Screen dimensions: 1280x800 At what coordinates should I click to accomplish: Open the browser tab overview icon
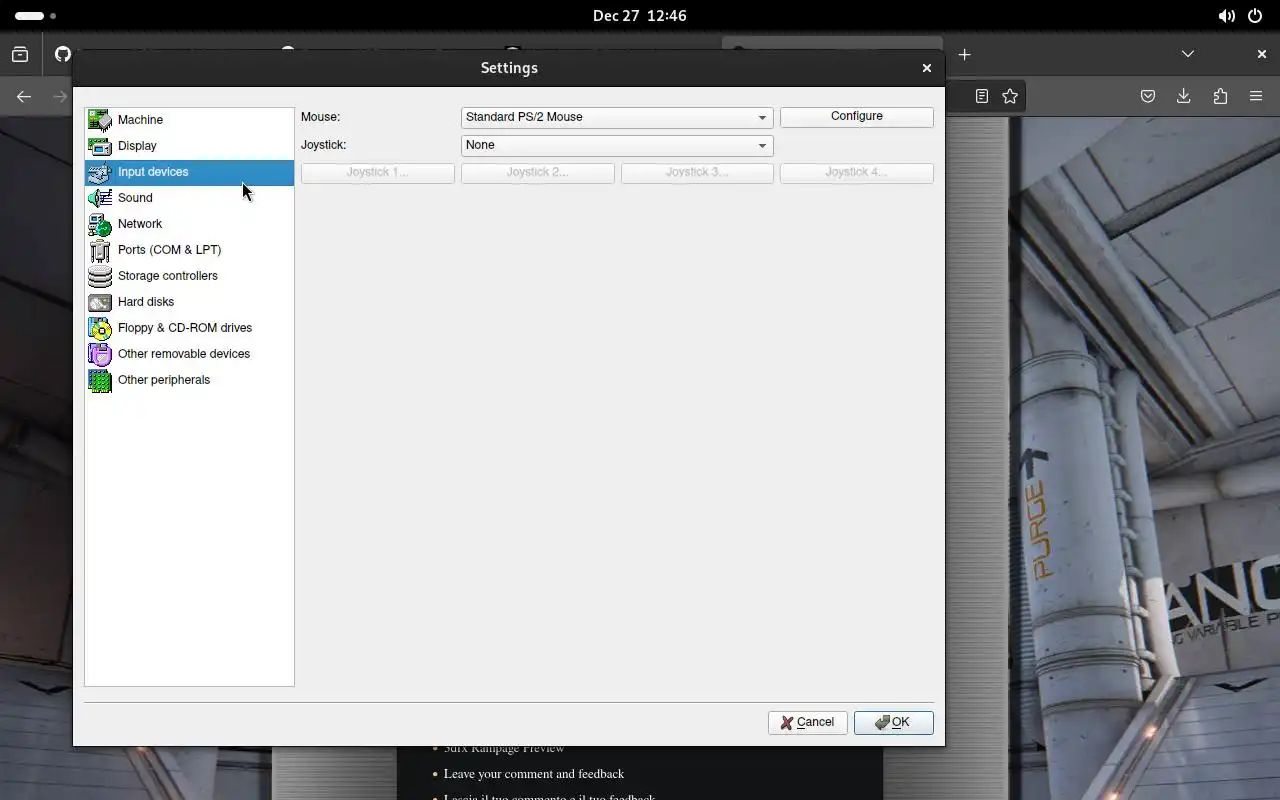[x=20, y=55]
